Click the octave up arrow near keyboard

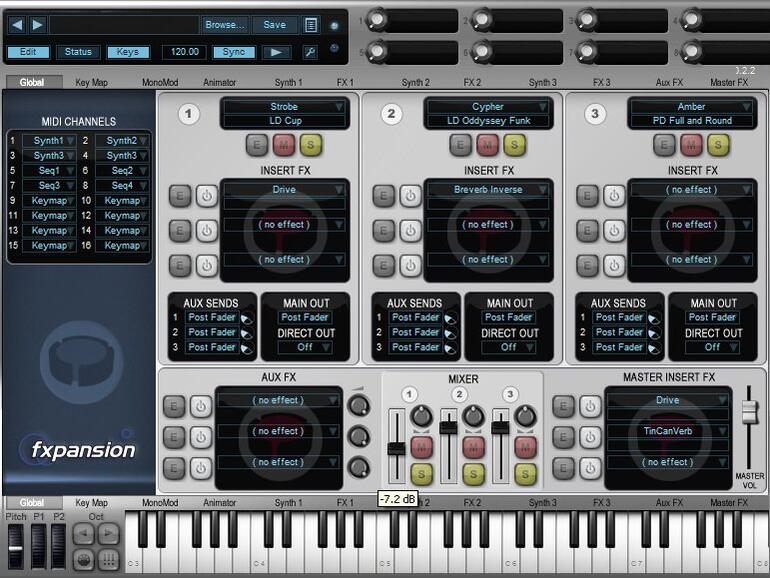click(109, 534)
